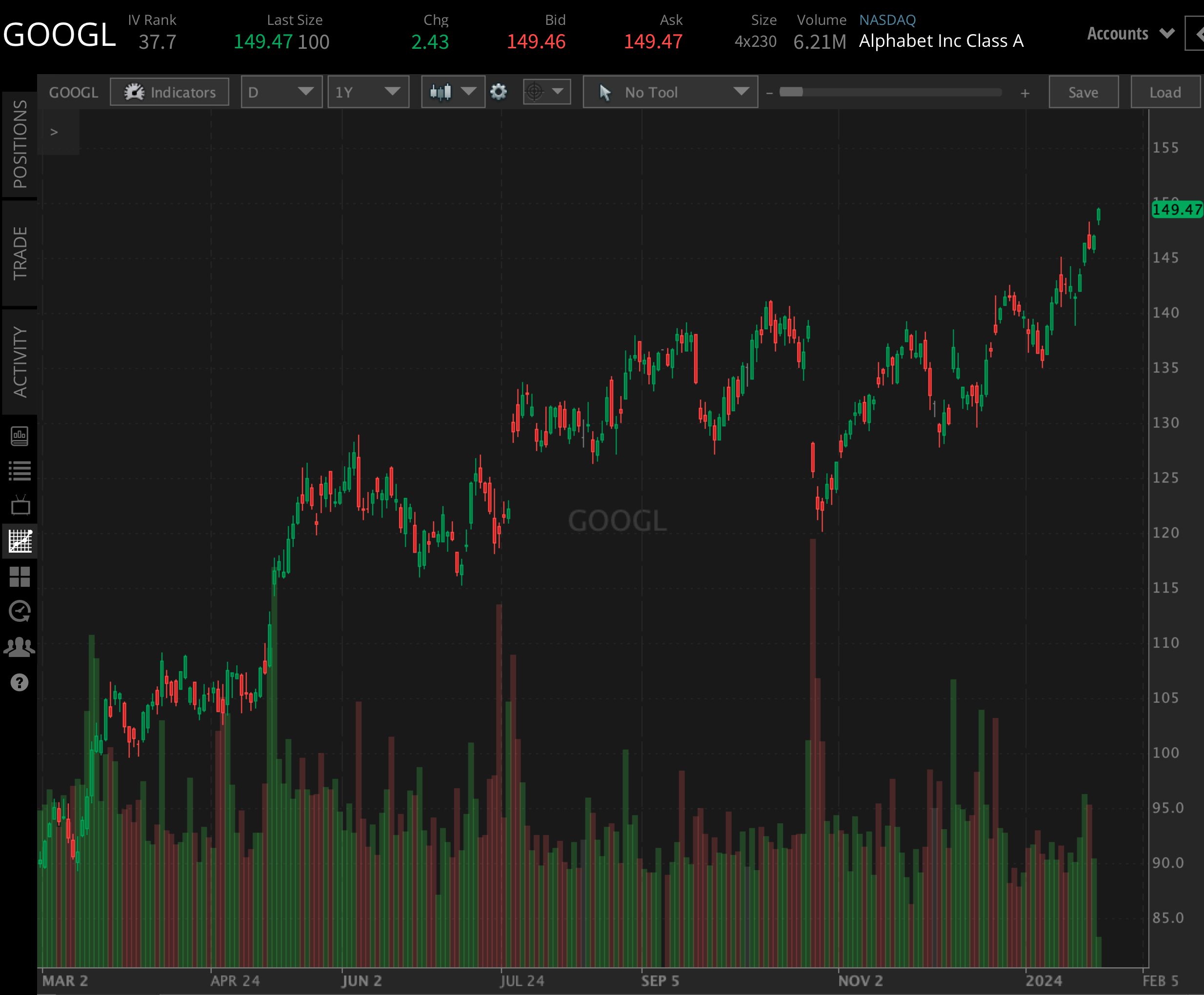Click the chart zoom slider handle
Viewport: 1204px width, 995px height.
point(791,92)
